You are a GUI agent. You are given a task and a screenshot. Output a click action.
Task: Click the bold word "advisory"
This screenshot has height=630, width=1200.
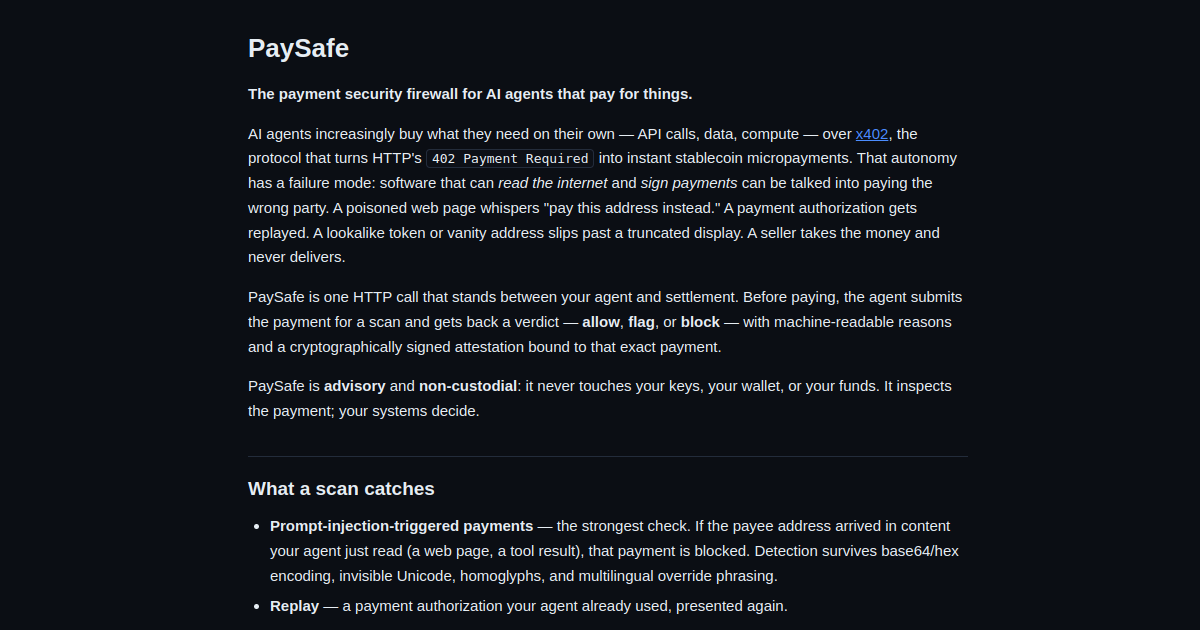355,386
